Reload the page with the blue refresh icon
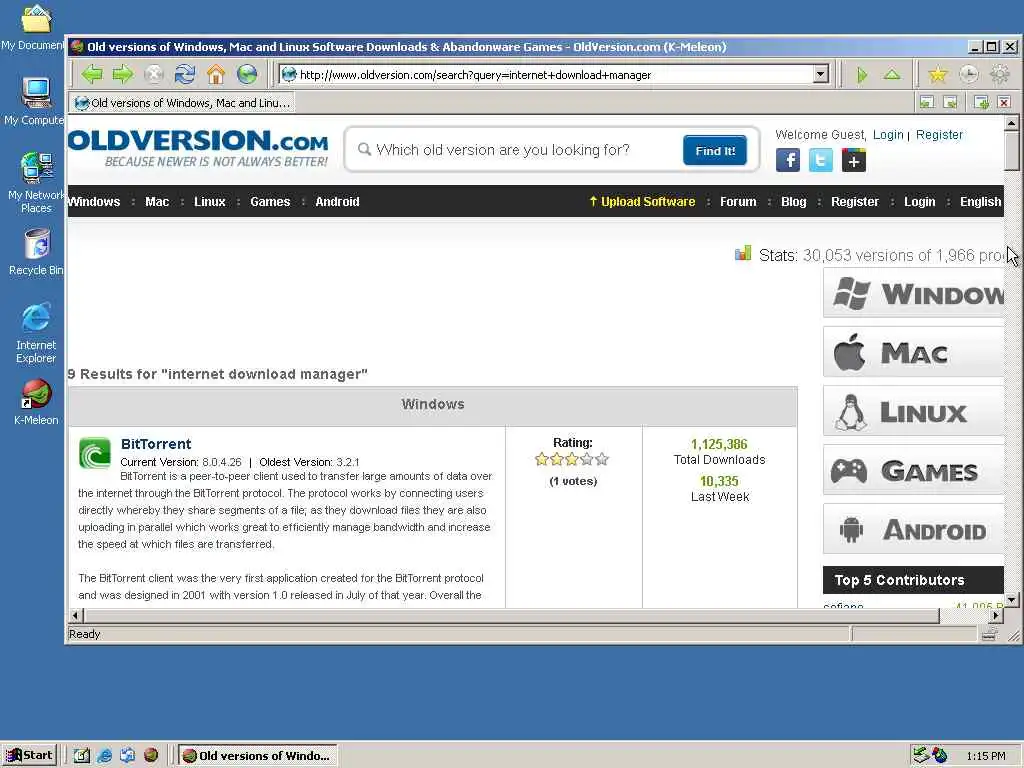 [x=185, y=74]
